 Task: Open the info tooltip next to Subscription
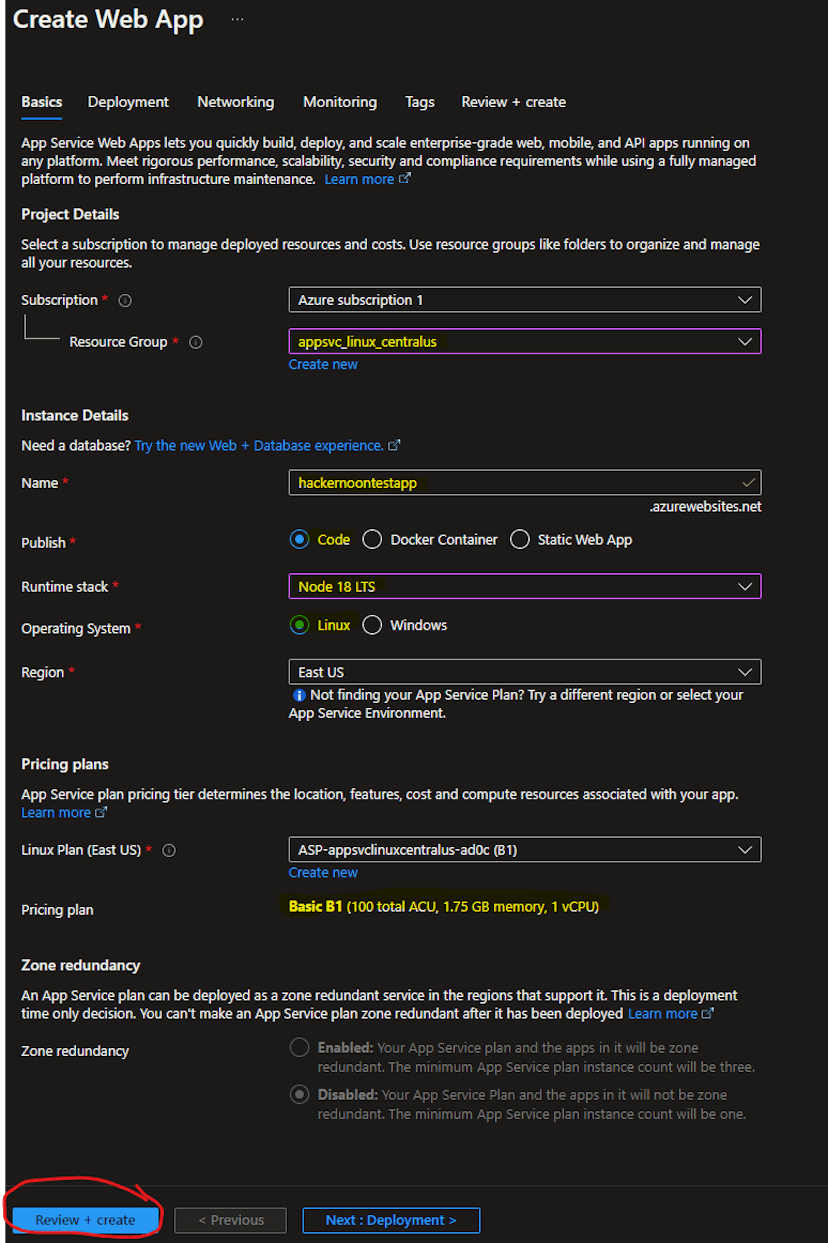click(x=124, y=299)
